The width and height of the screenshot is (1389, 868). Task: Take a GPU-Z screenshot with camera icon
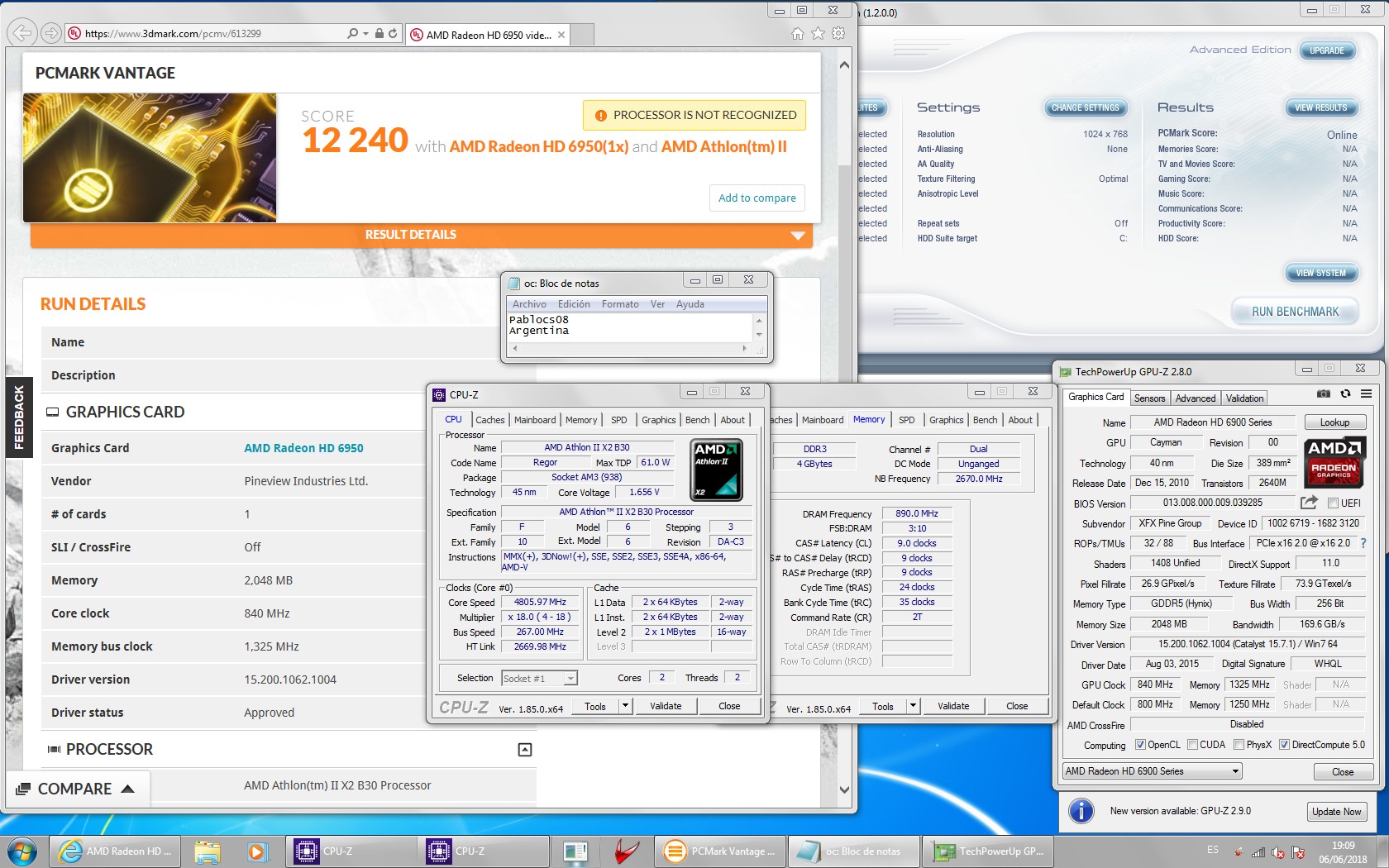click(1324, 393)
